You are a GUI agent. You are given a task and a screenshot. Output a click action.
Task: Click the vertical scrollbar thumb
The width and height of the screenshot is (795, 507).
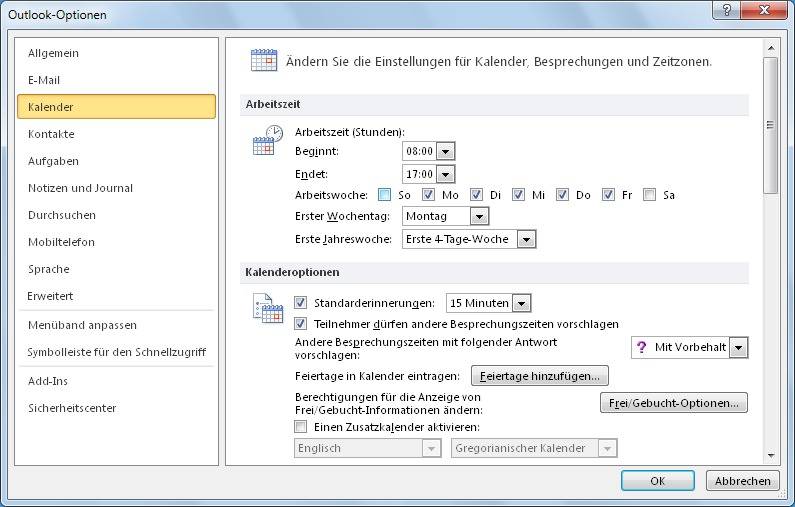click(x=771, y=125)
